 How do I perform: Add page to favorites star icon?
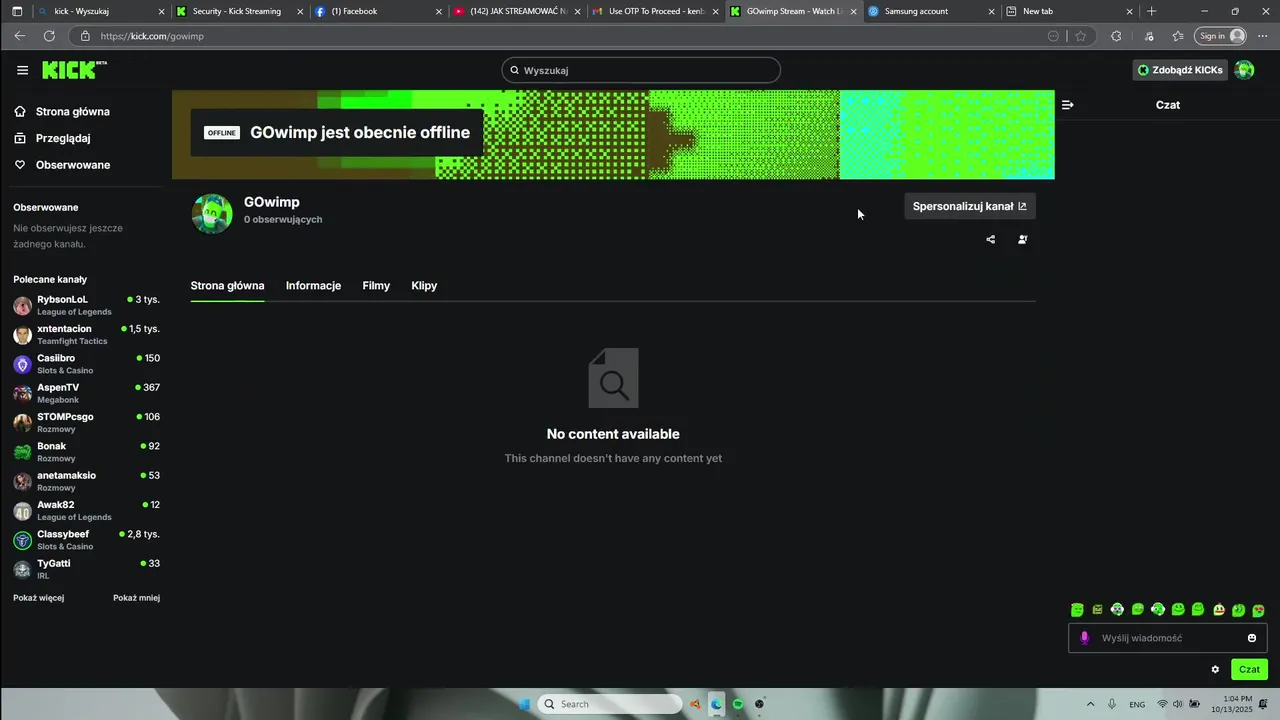pyautogui.click(x=1081, y=36)
